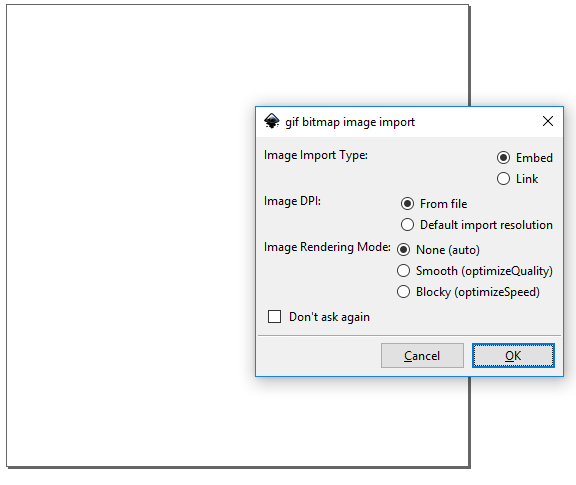Click the dialog title bar text
Image resolution: width=576 pixels, height=485 pixels.
point(350,122)
